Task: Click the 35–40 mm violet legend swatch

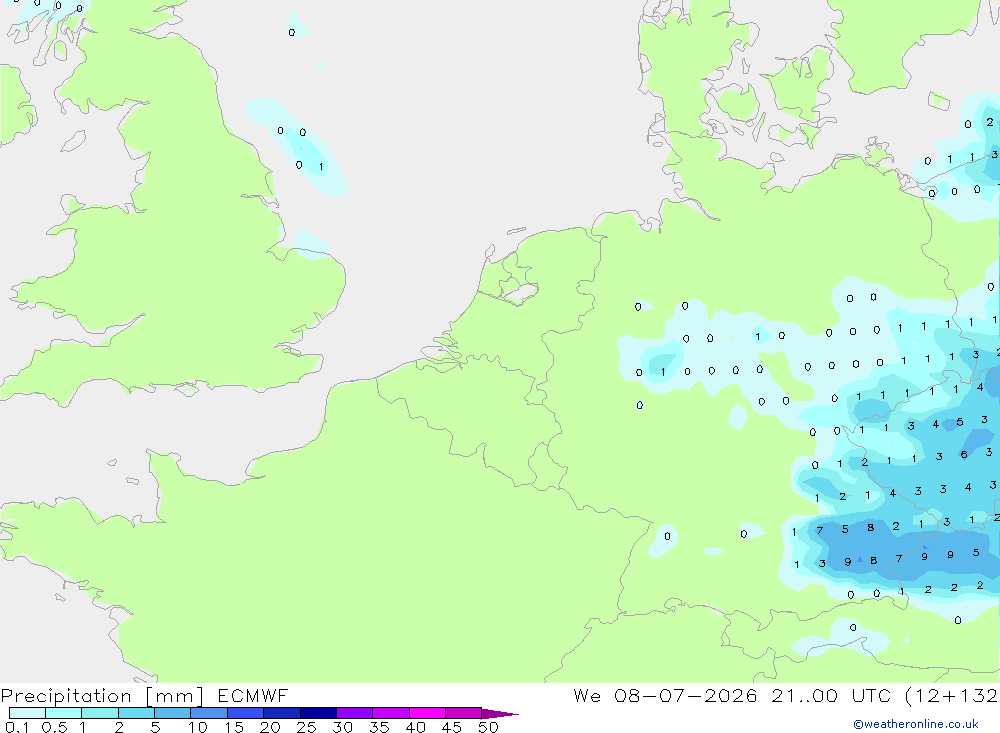Action: pyautogui.click(x=390, y=713)
